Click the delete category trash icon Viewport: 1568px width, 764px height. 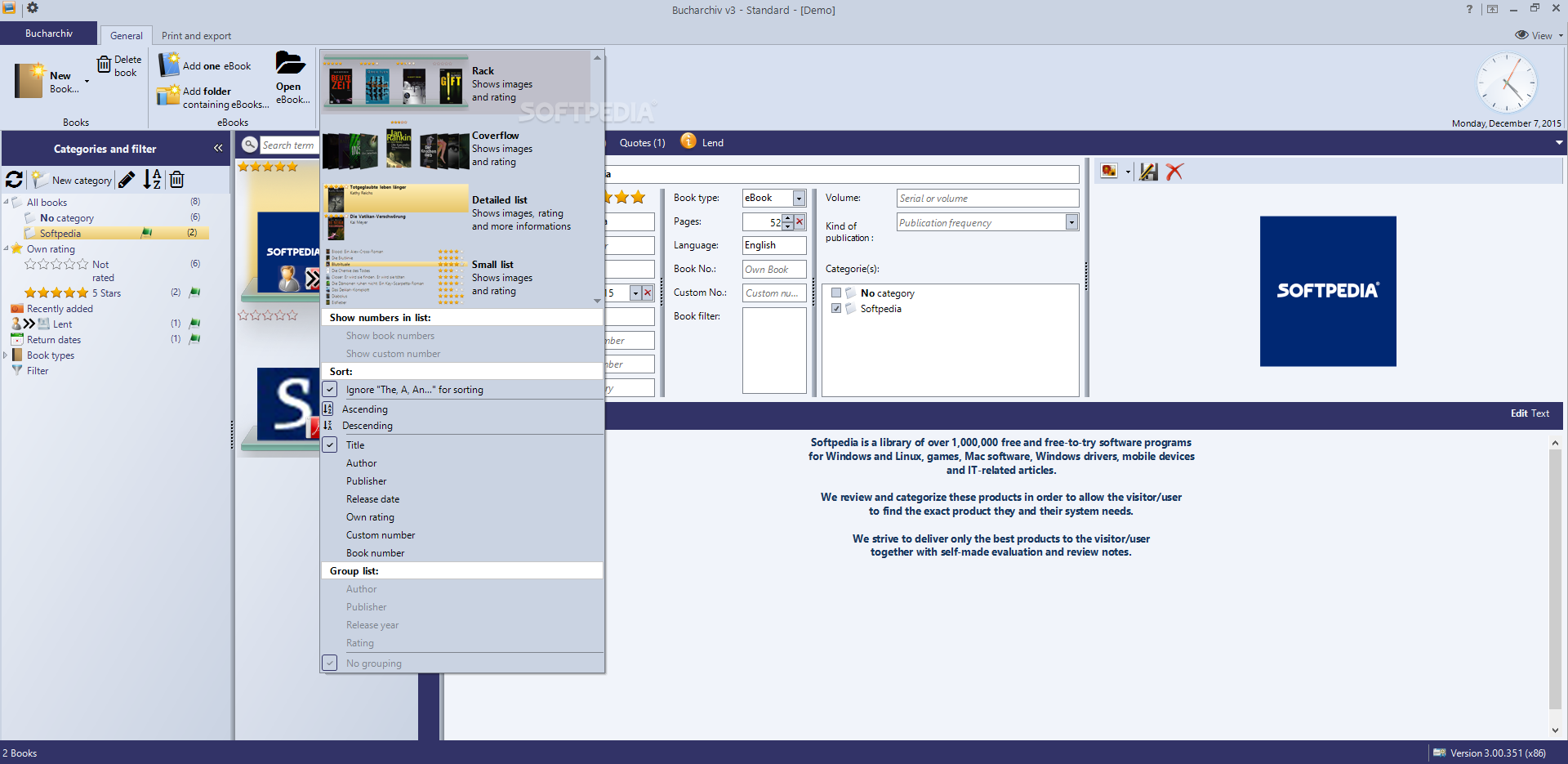pos(176,180)
